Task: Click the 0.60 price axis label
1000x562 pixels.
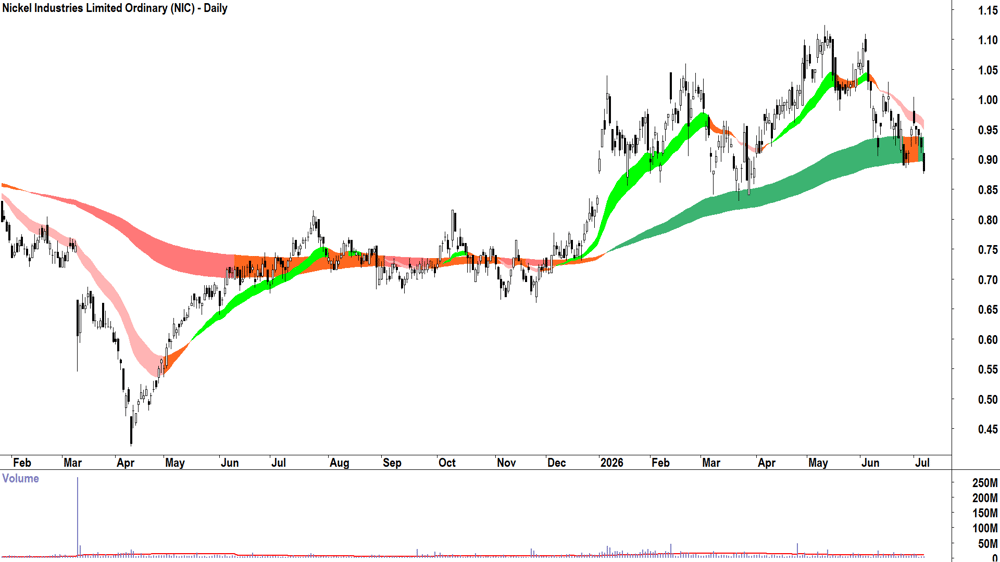Action: click(x=988, y=340)
